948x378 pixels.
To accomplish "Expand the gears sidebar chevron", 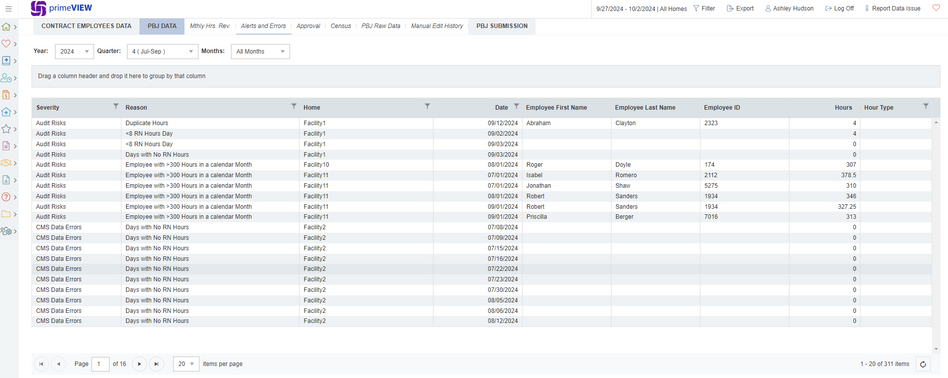I will click(15, 231).
